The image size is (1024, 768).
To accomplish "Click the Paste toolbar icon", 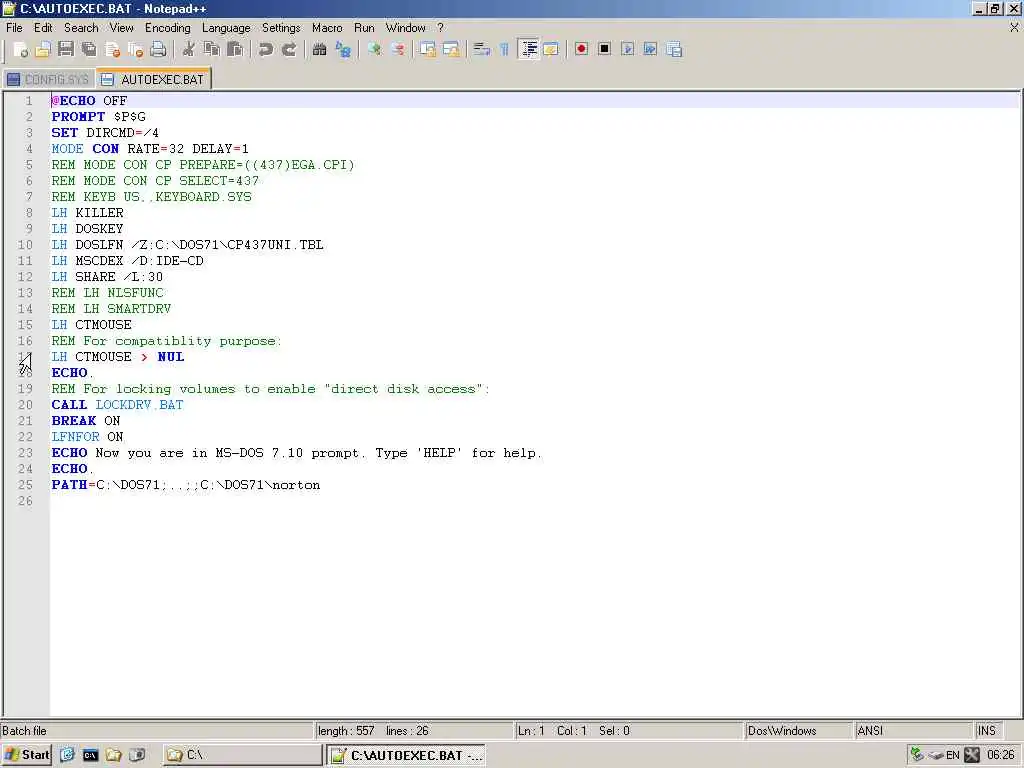I will pos(234,50).
